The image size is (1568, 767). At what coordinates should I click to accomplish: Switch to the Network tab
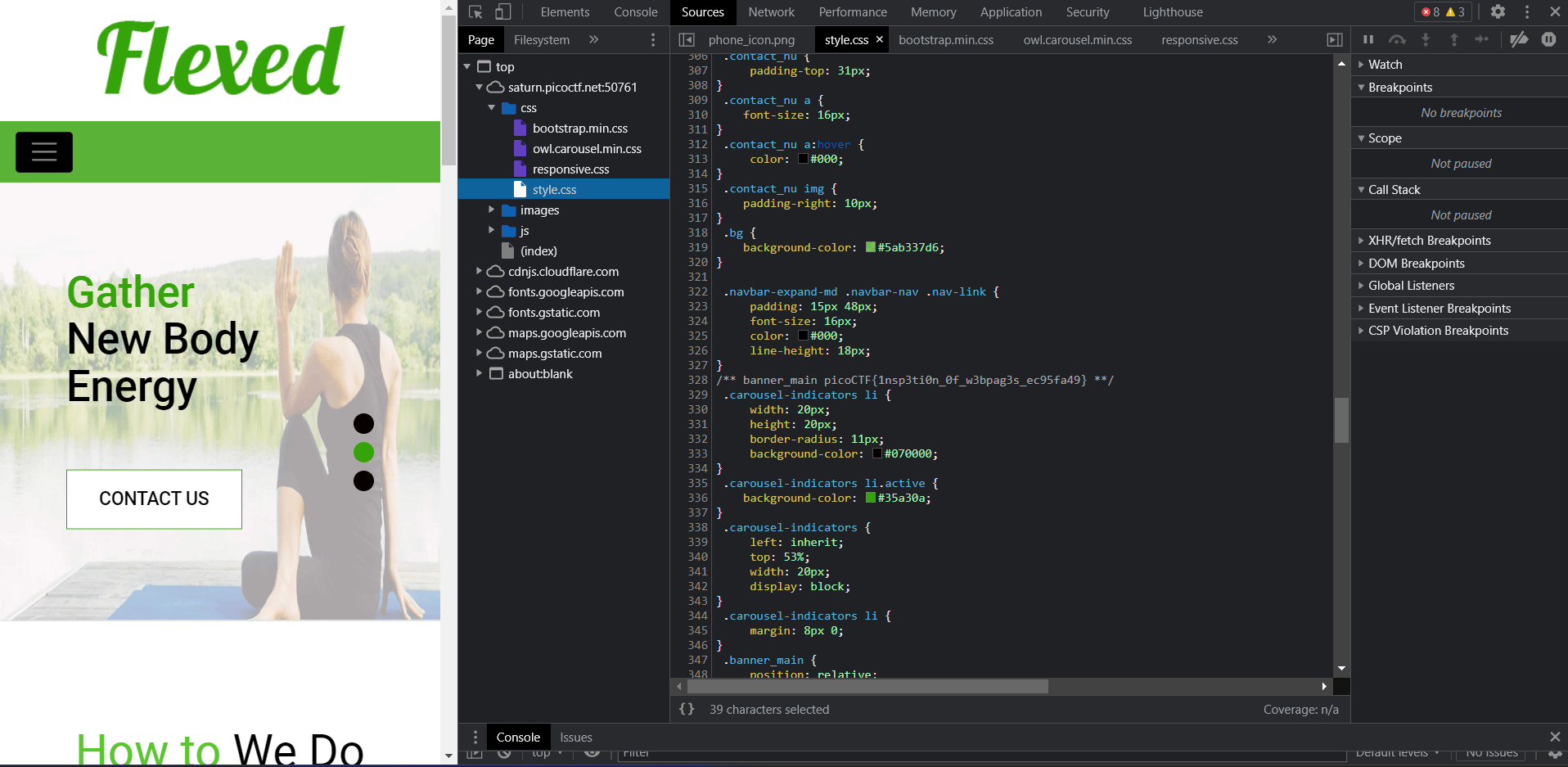click(771, 12)
